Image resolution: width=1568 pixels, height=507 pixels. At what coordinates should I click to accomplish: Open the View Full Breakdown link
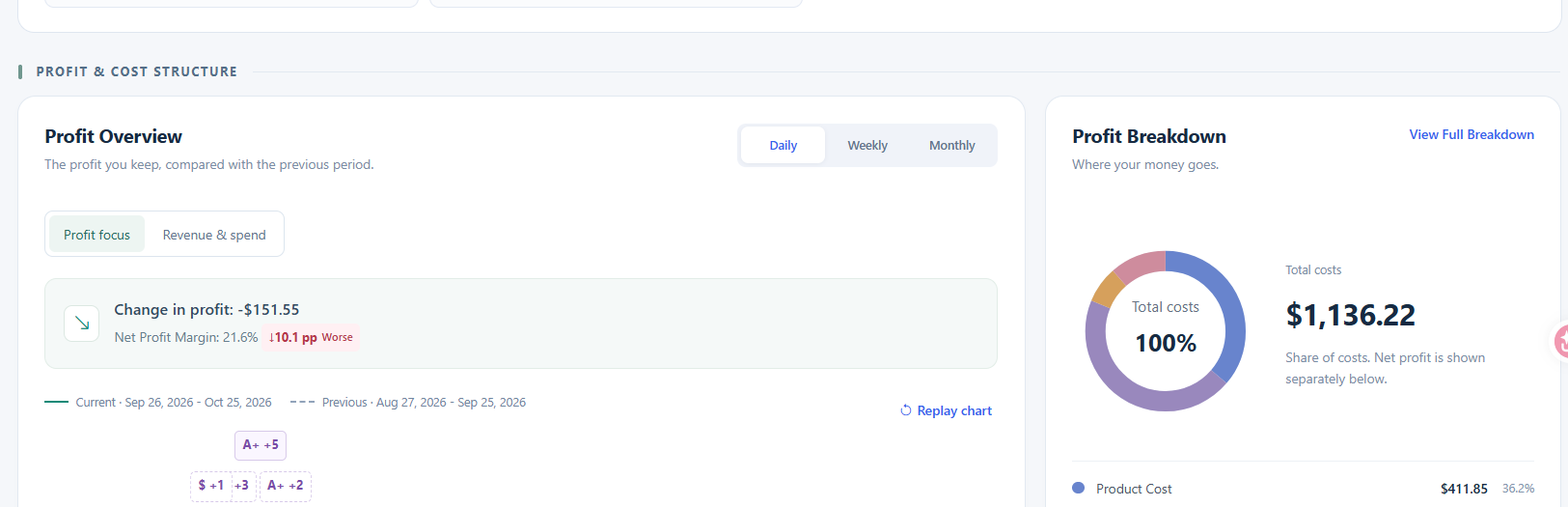pos(1472,134)
